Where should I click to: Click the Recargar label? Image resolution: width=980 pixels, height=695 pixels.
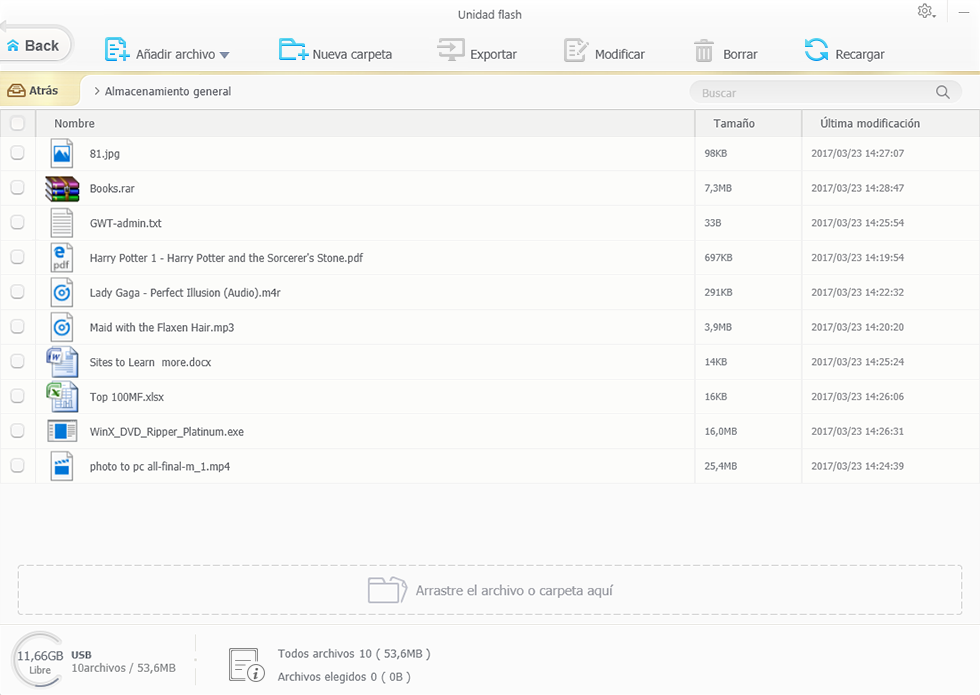click(x=859, y=54)
